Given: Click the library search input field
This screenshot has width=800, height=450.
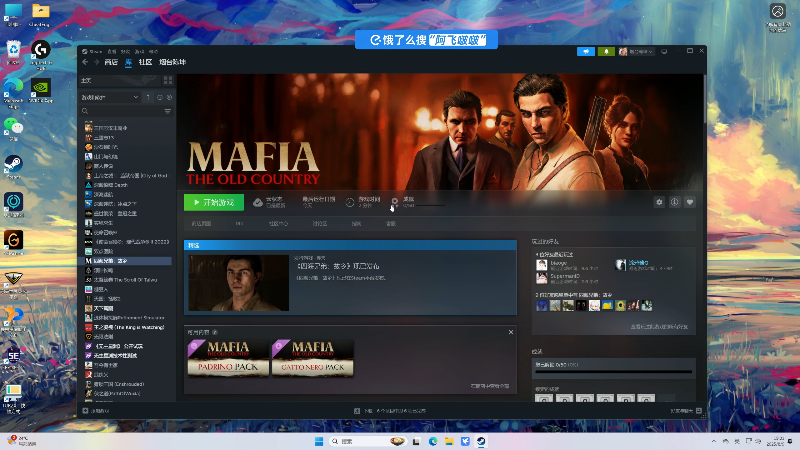Looking at the screenshot, I should (126, 111).
